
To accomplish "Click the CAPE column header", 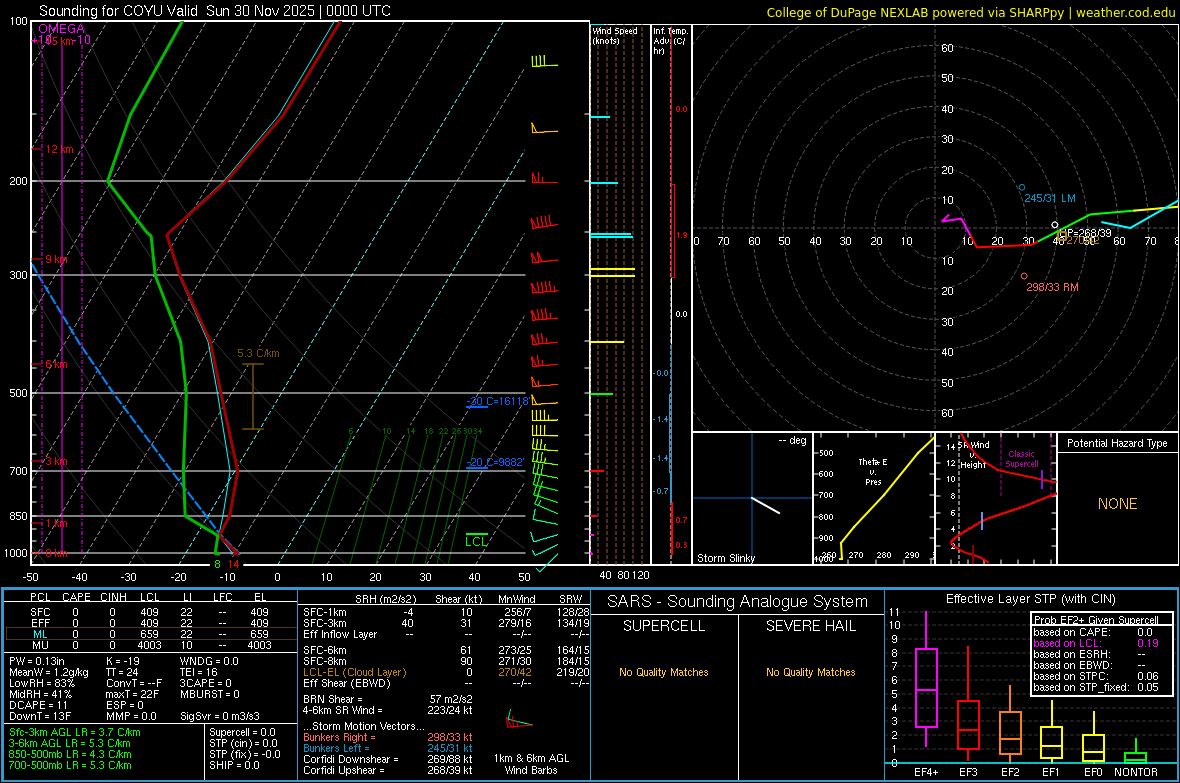I will [76, 597].
